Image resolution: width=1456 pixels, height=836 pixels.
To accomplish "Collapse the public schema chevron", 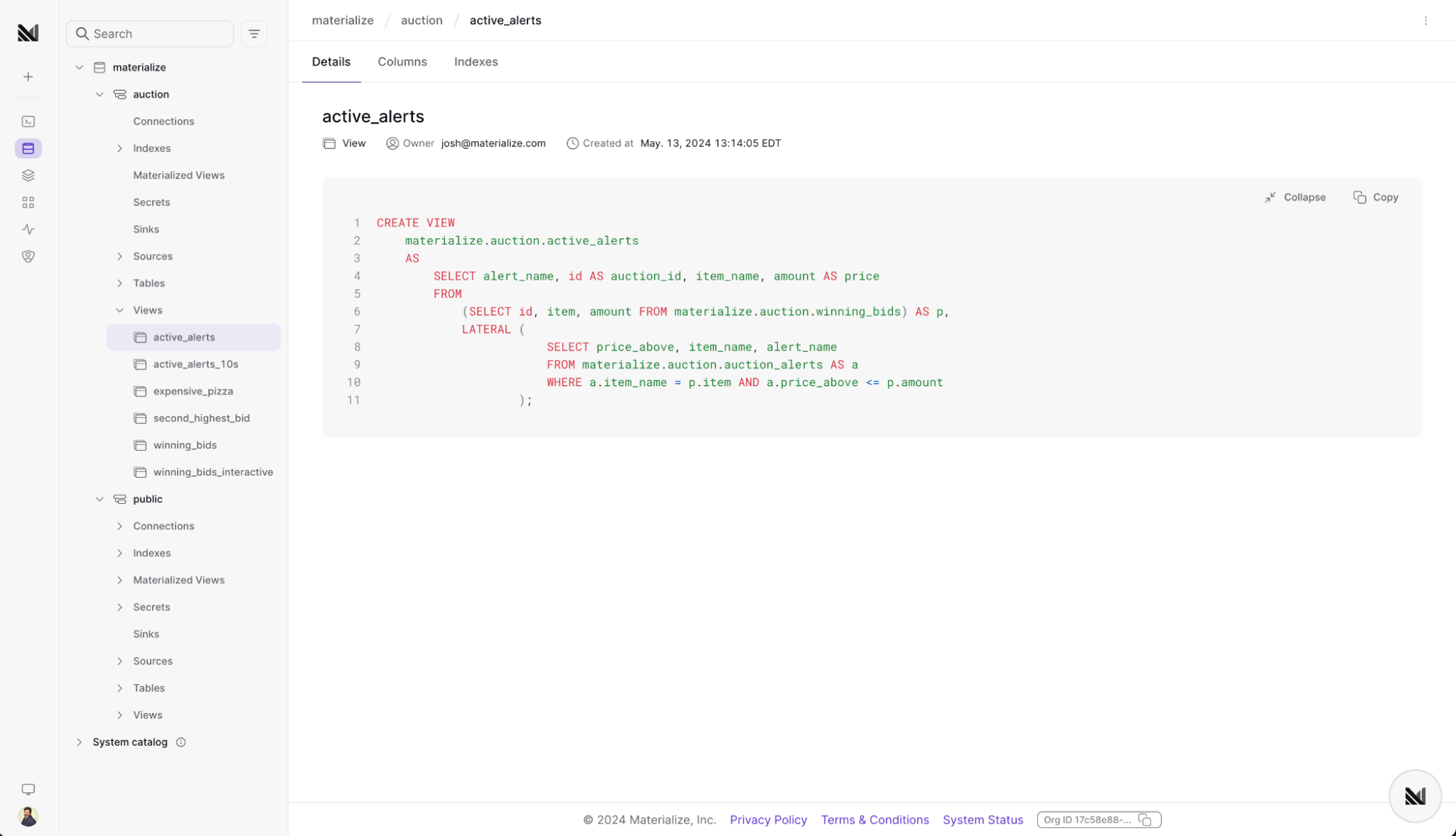I will tap(100, 499).
